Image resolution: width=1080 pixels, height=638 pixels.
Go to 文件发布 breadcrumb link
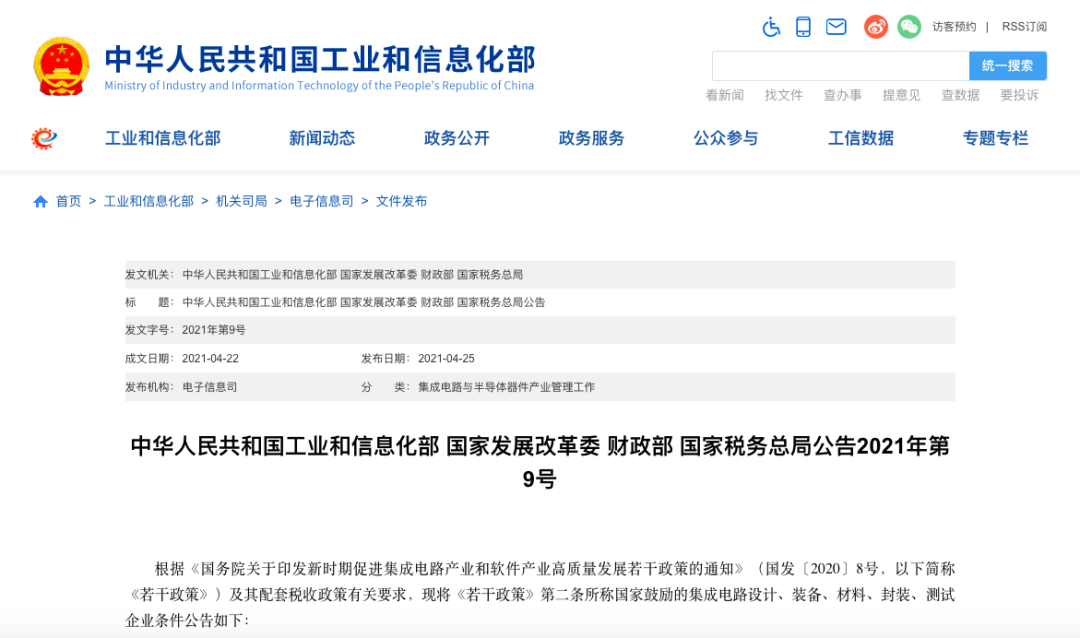[x=401, y=201]
